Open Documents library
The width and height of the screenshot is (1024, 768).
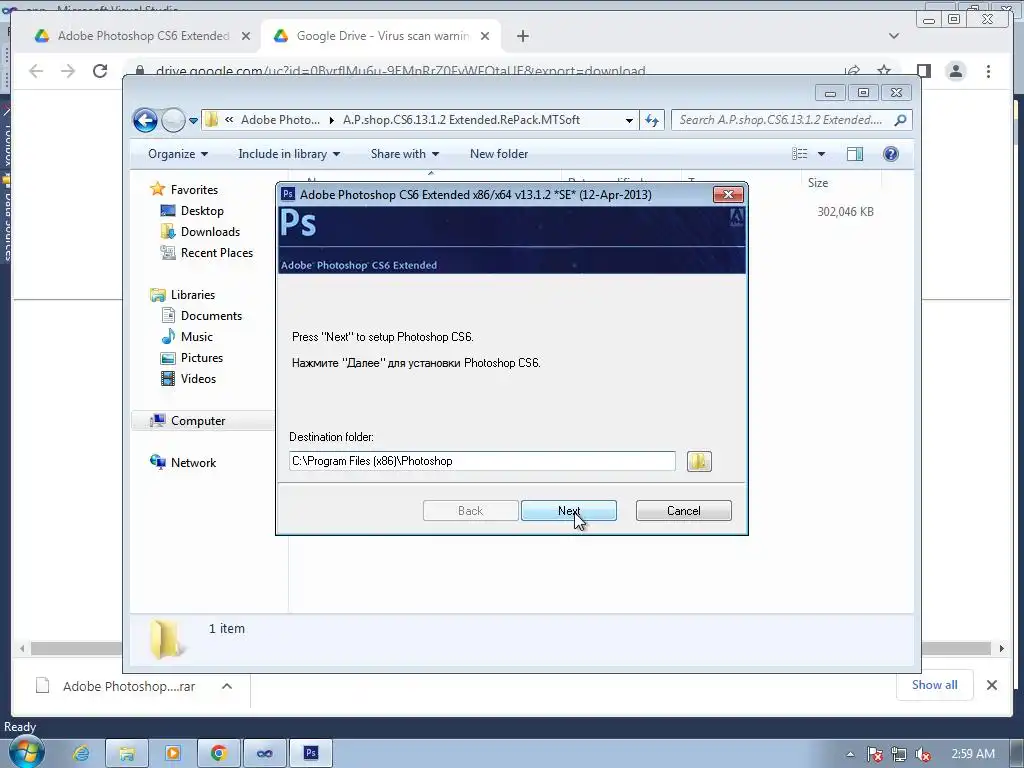coord(211,316)
